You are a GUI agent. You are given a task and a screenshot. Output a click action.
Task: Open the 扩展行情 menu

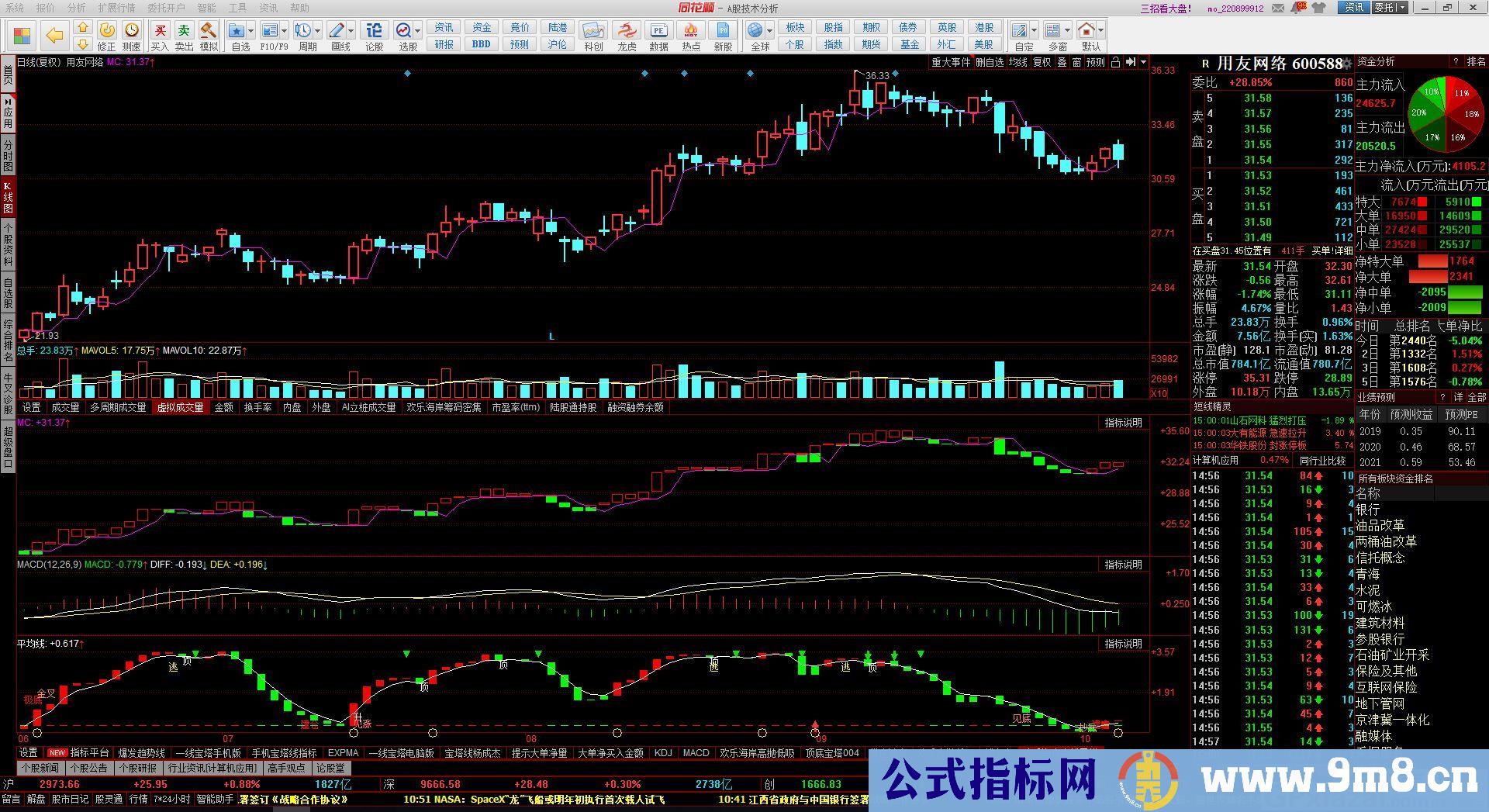pos(116,8)
